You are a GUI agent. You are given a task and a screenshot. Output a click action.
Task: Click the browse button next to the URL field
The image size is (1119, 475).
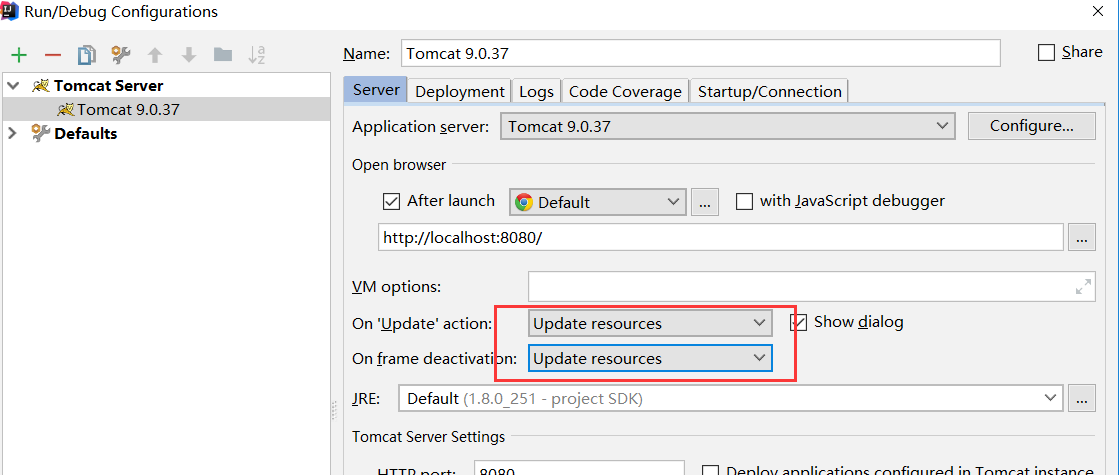point(1081,237)
